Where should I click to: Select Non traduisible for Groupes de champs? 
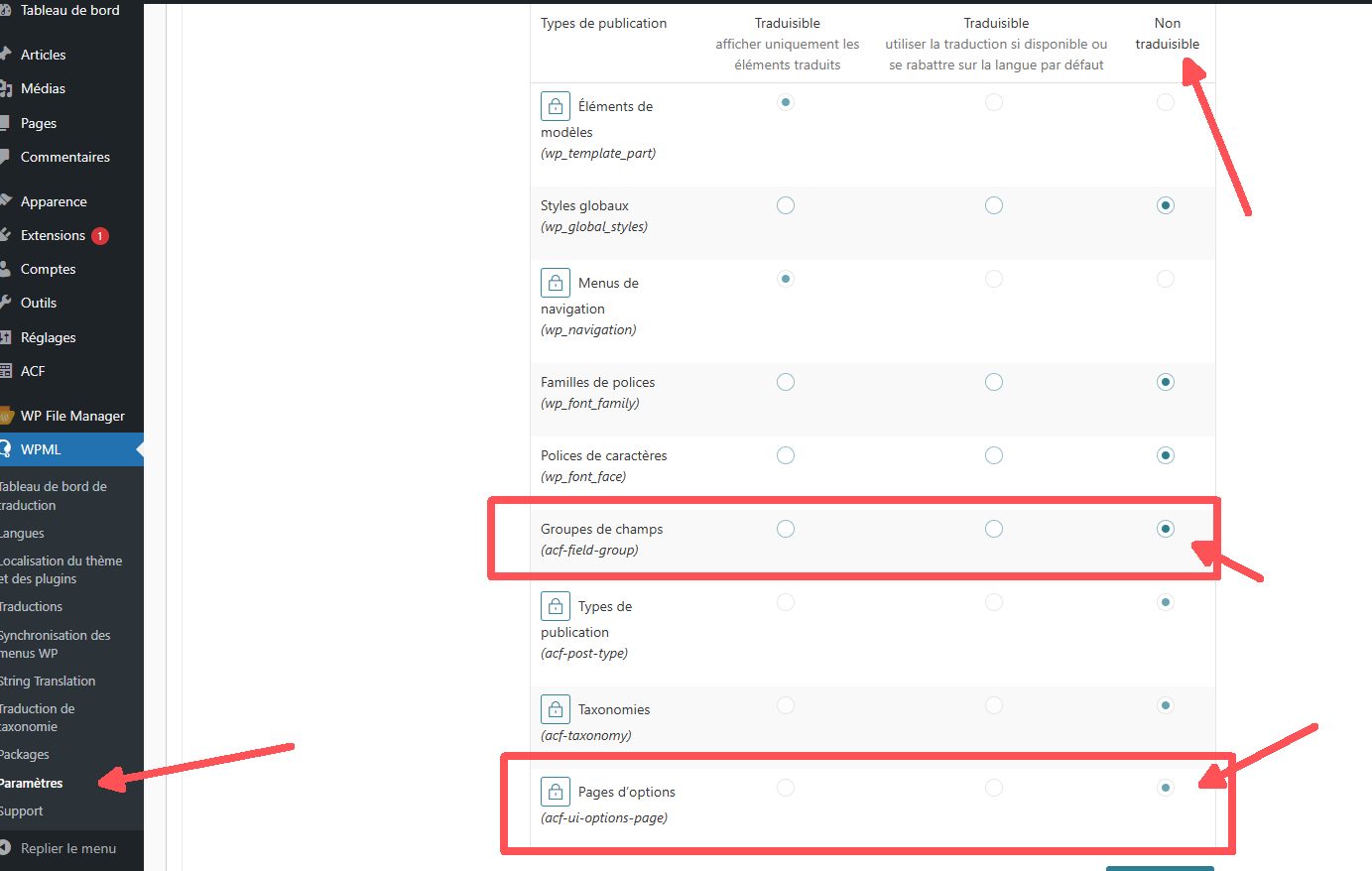[1166, 529]
